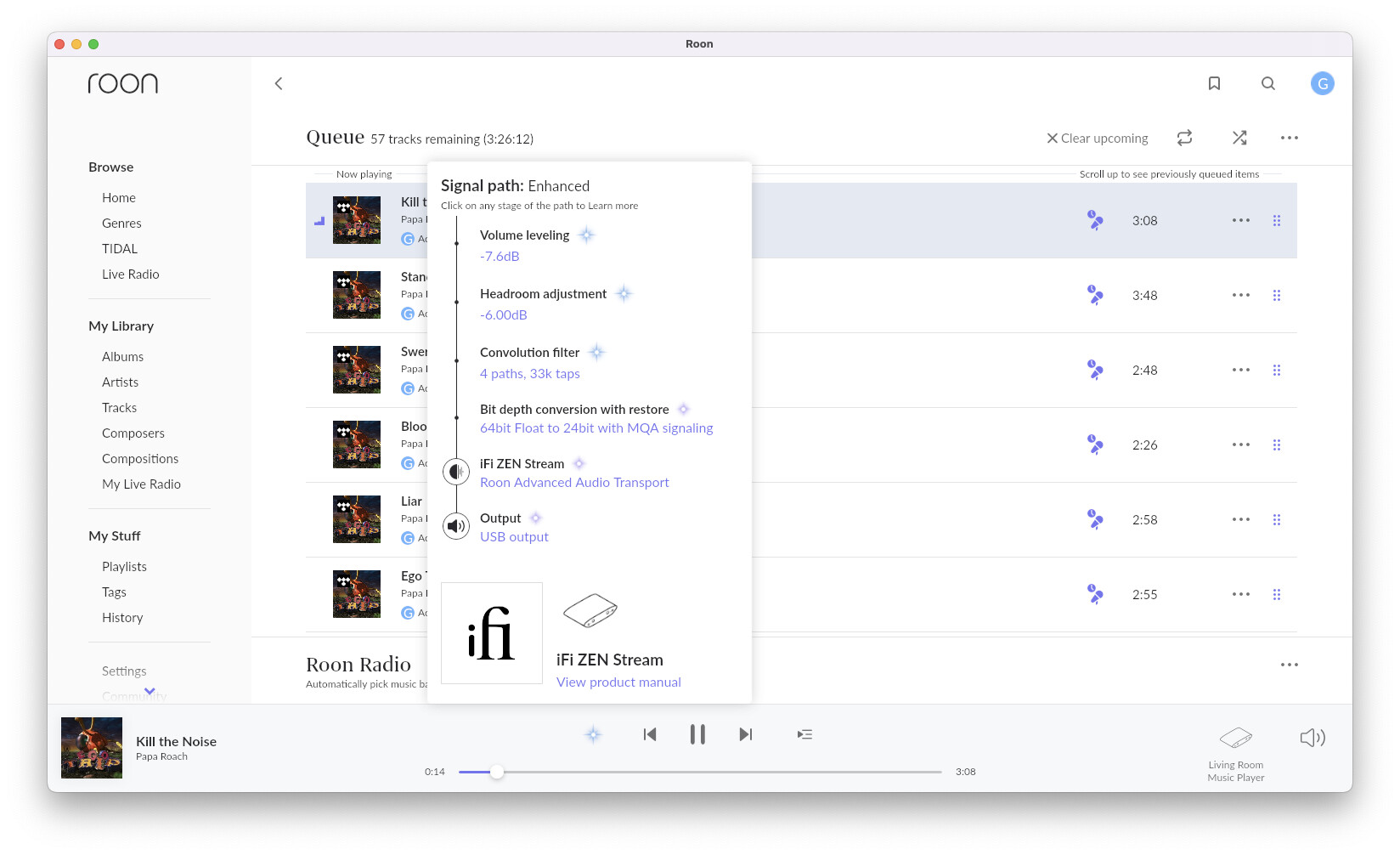Click the drag handle of the 2:48 track
1400x855 pixels.
pos(1277,370)
